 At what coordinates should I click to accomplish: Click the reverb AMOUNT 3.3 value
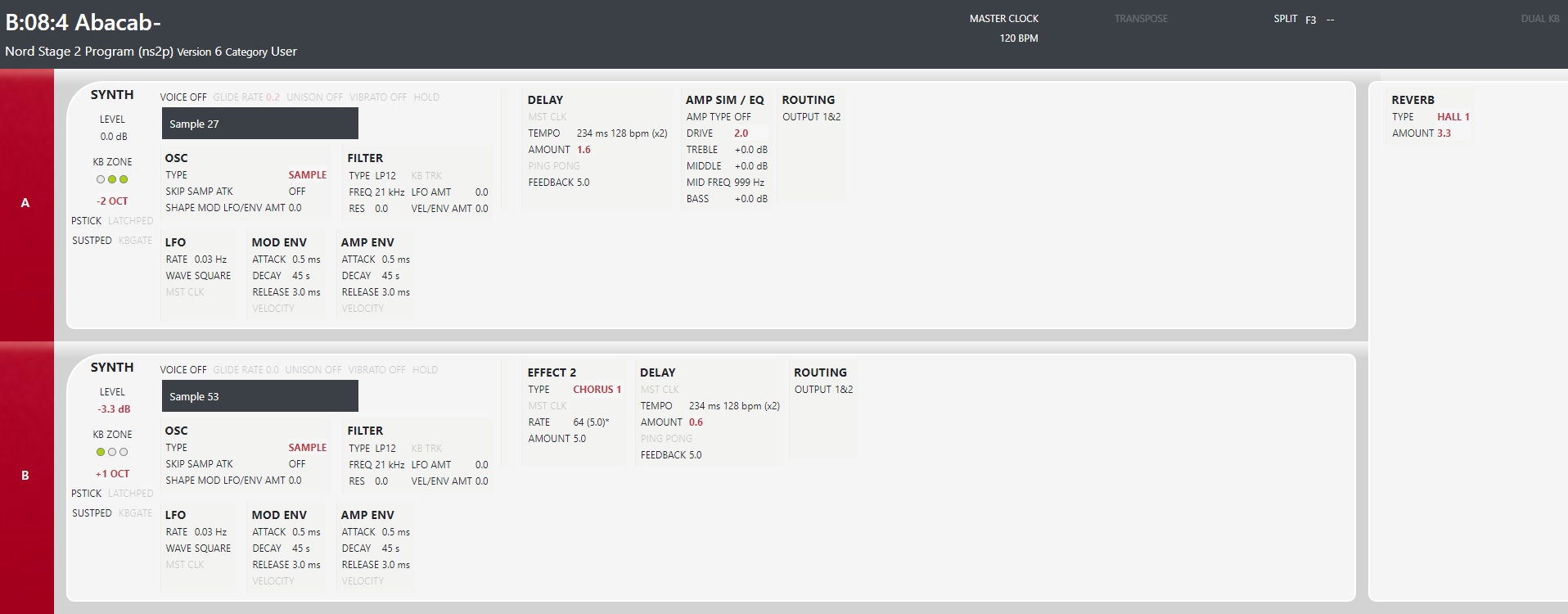(x=1444, y=133)
